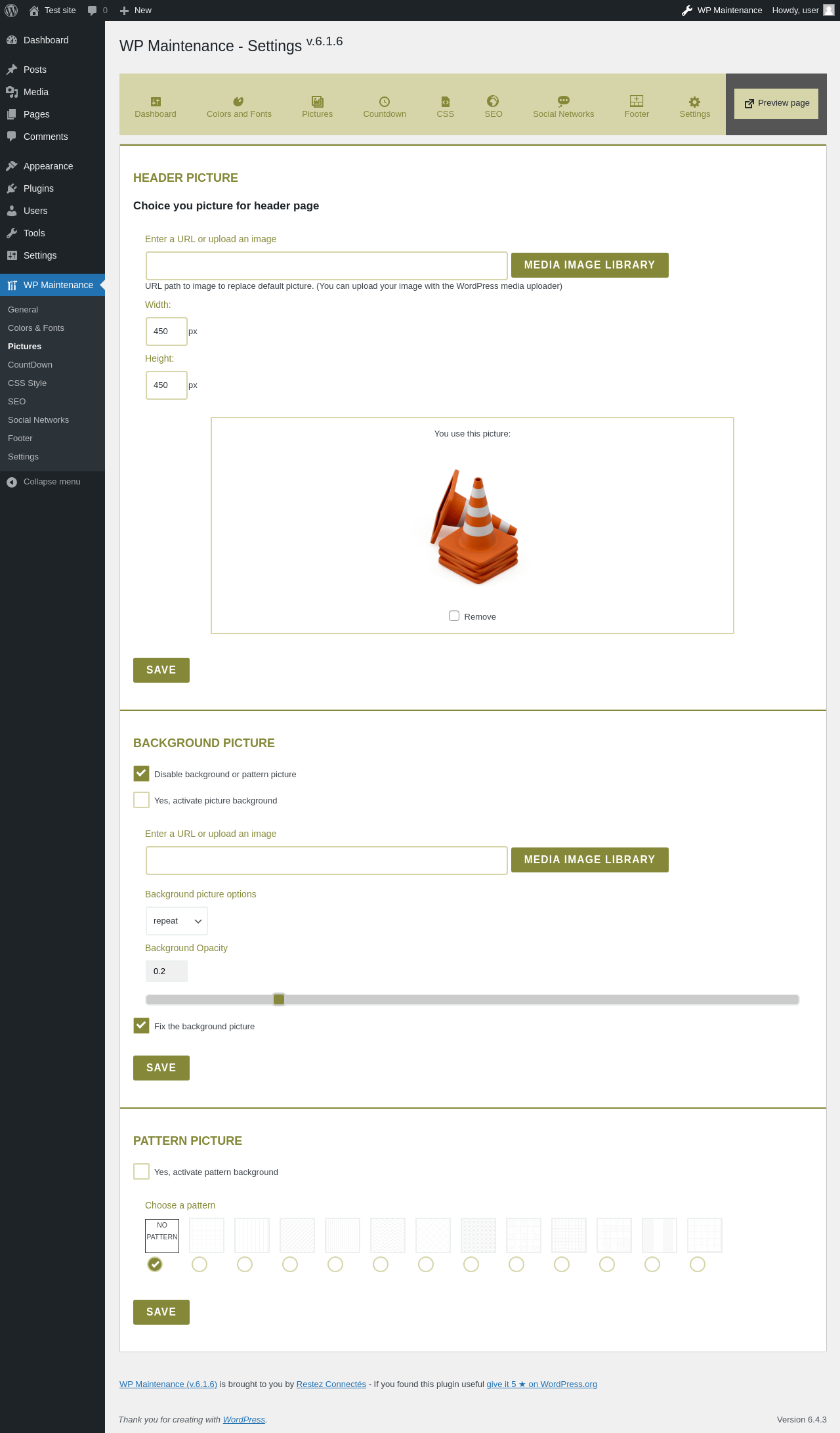The height and width of the screenshot is (1433, 840).
Task: Open Media Image Library for header picture
Action: (x=590, y=265)
